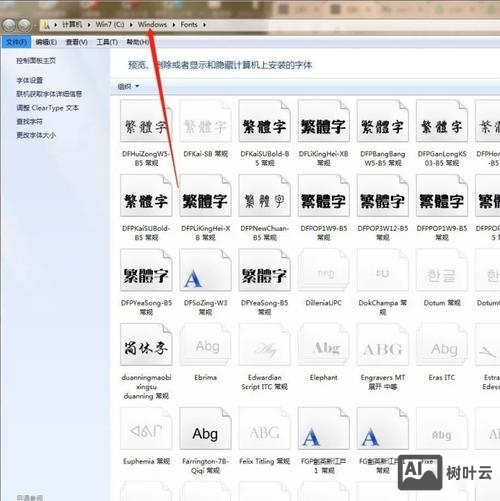Image resolution: width=500 pixels, height=501 pixels.
Task: Expand the breadcrumb arrow after 计算机
Action: click(89, 25)
